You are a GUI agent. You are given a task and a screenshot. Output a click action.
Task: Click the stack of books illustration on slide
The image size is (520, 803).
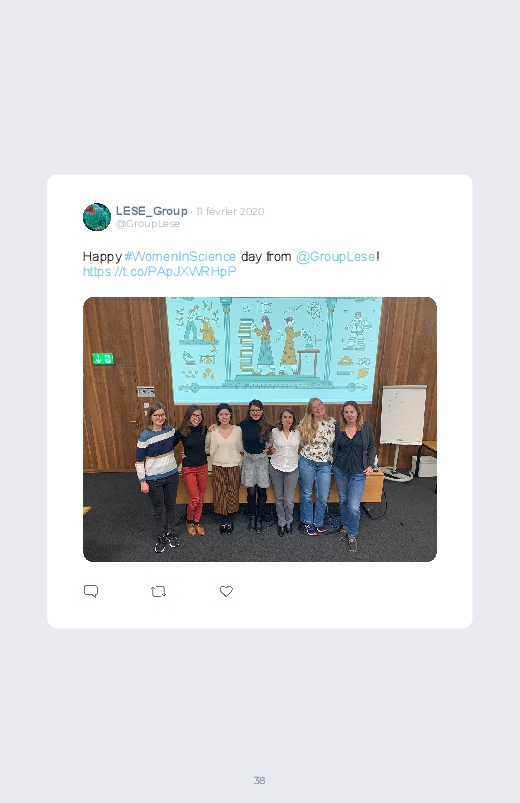click(x=246, y=346)
